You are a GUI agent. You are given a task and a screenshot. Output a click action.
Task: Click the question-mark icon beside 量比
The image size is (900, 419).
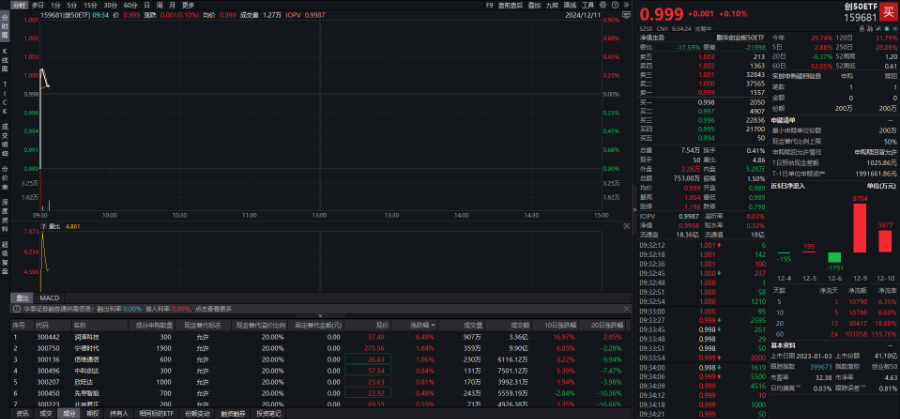[x=43, y=227]
